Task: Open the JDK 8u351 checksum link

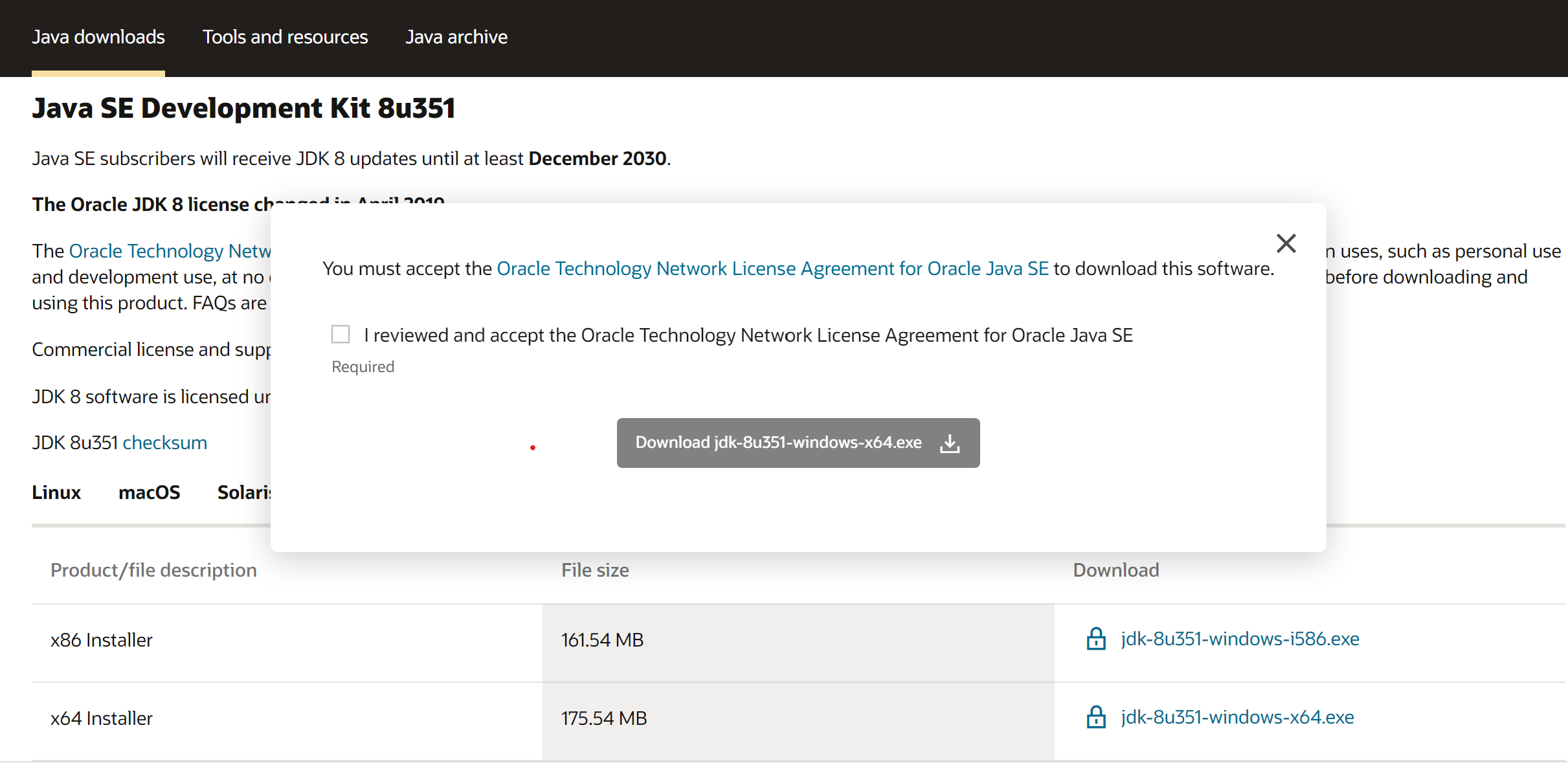Action: click(x=164, y=443)
